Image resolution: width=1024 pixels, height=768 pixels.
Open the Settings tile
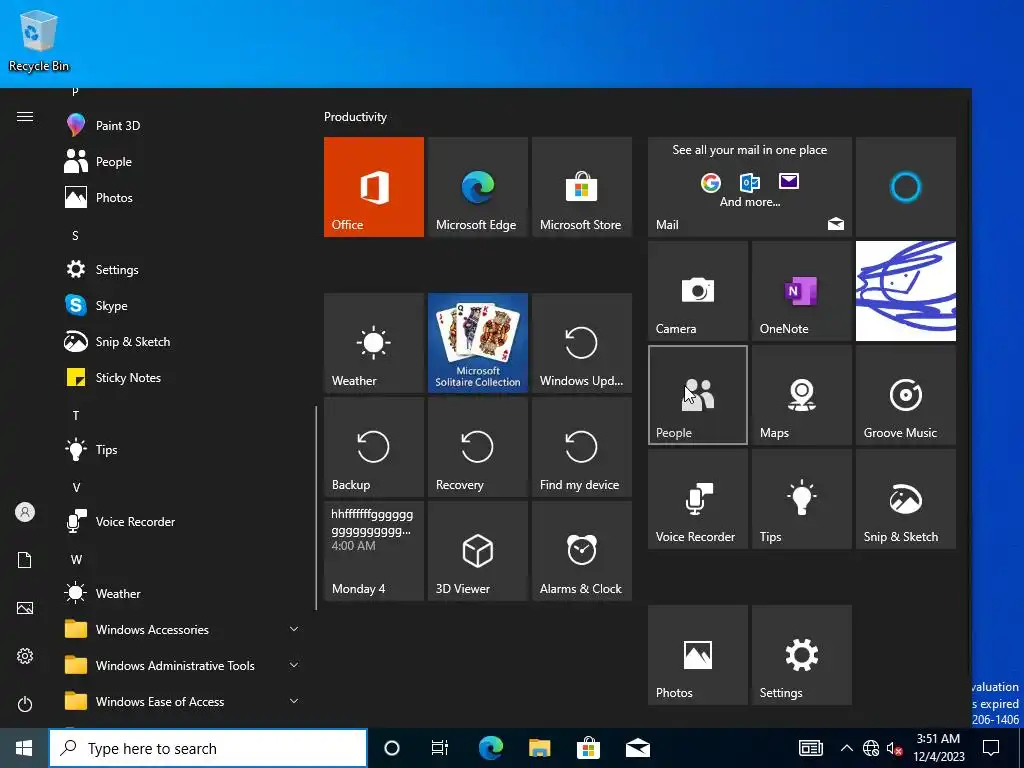[802, 655]
